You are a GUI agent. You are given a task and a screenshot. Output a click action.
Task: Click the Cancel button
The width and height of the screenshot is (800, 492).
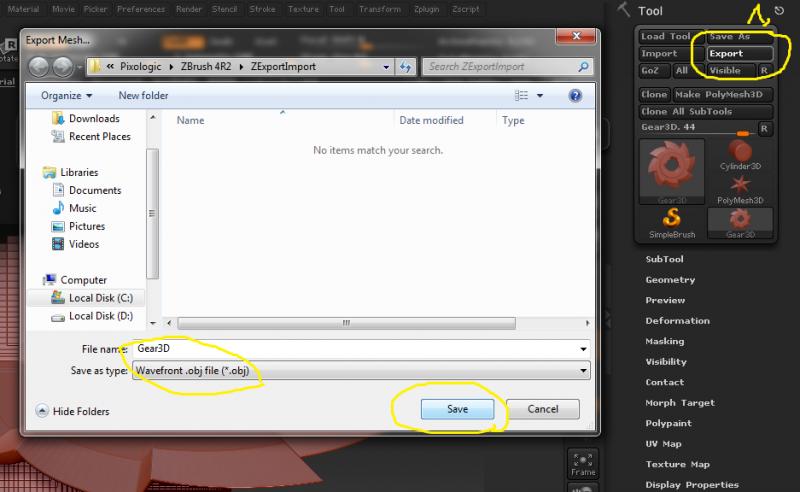[543, 409]
